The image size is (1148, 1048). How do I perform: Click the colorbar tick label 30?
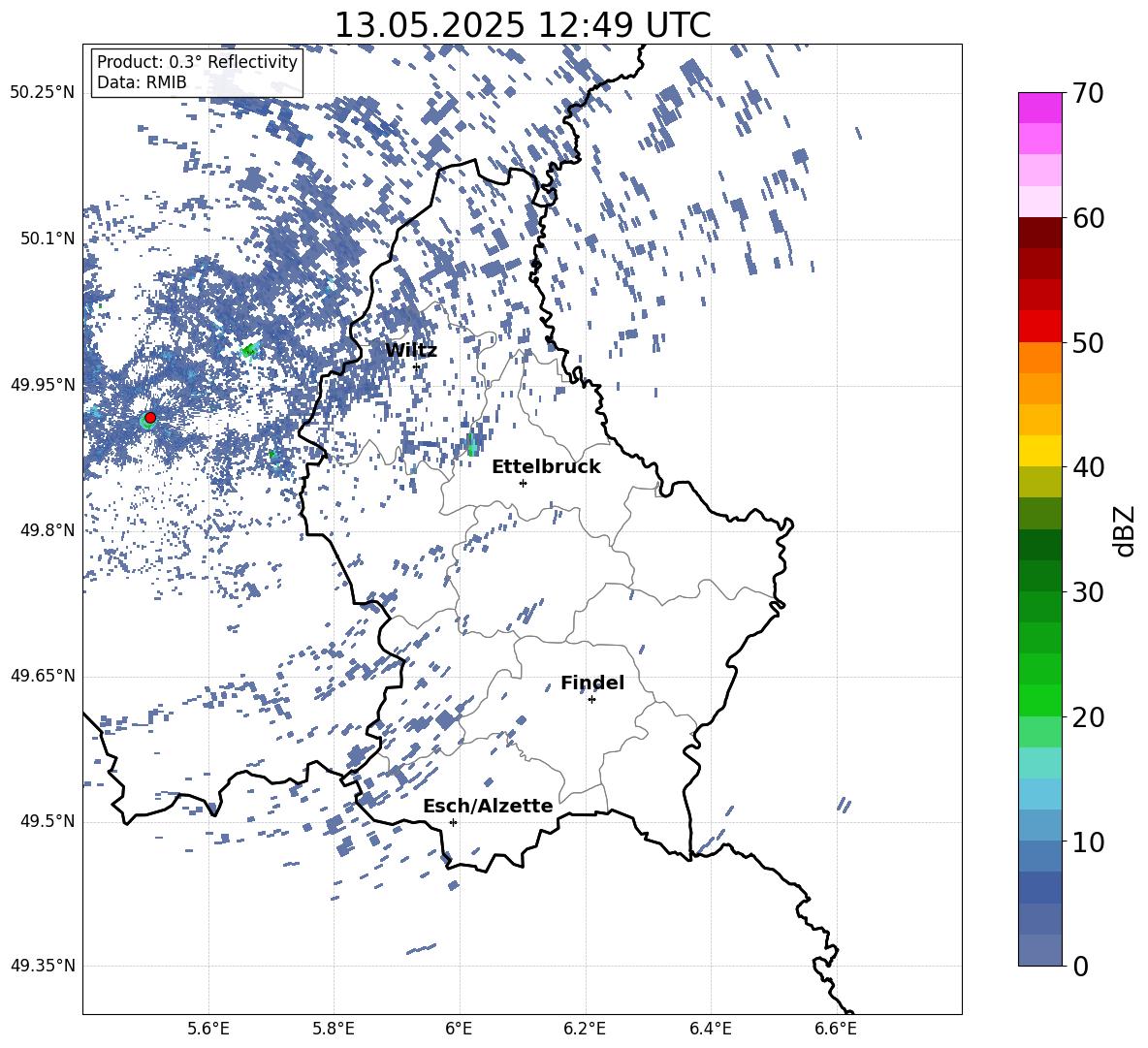[1088, 592]
